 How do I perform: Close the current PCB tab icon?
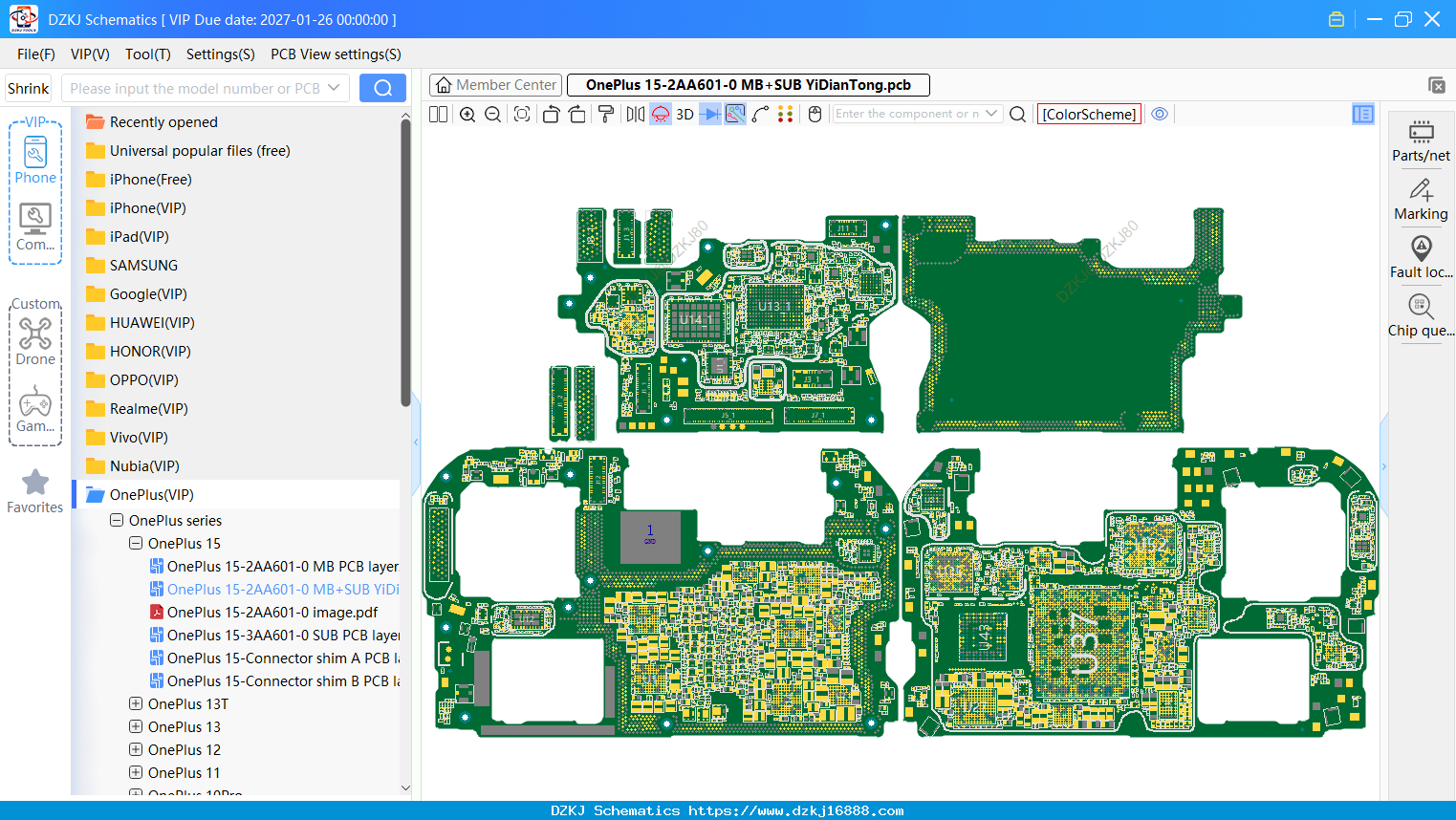[x=1437, y=85]
